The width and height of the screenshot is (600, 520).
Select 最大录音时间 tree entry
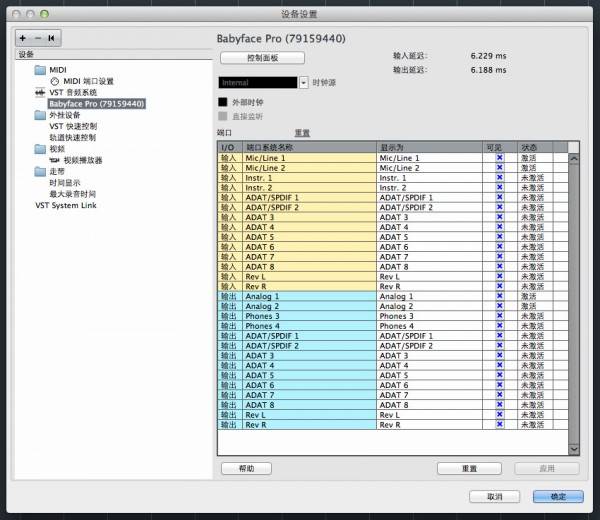coord(72,194)
